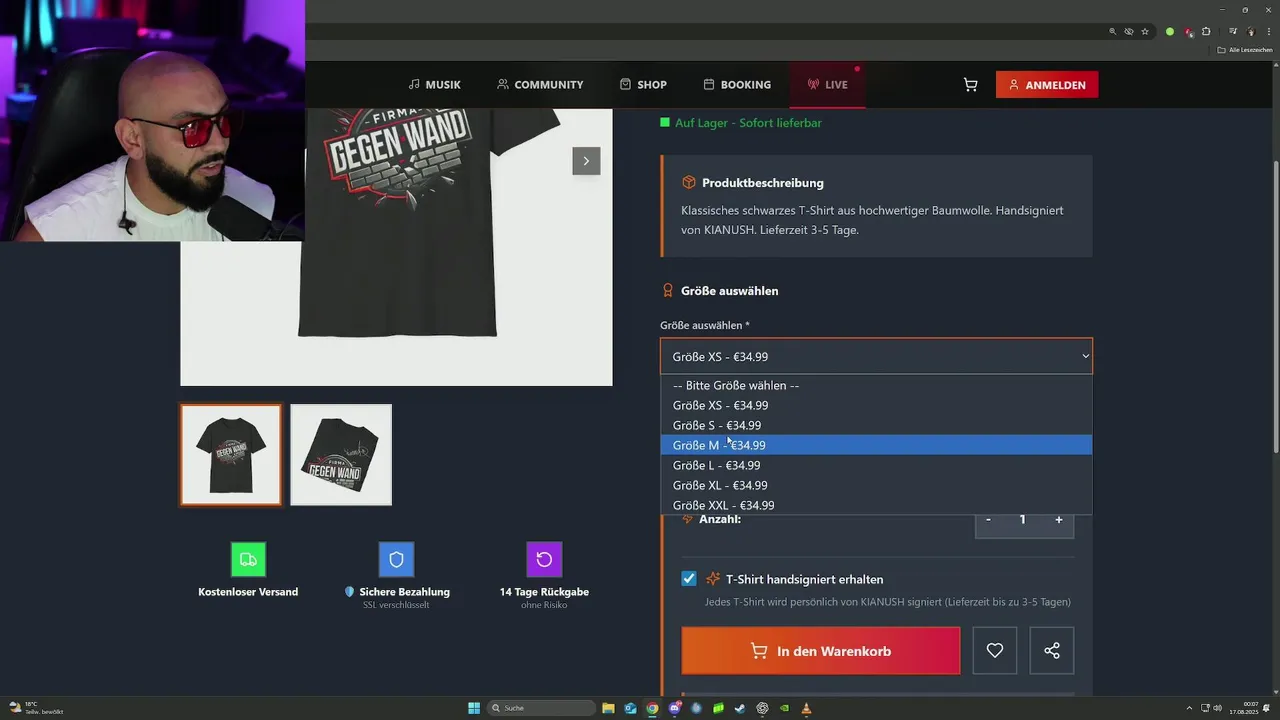Image resolution: width=1280 pixels, height=720 pixels.
Task: Open the Chrome profile avatar
Action: click(1250, 32)
